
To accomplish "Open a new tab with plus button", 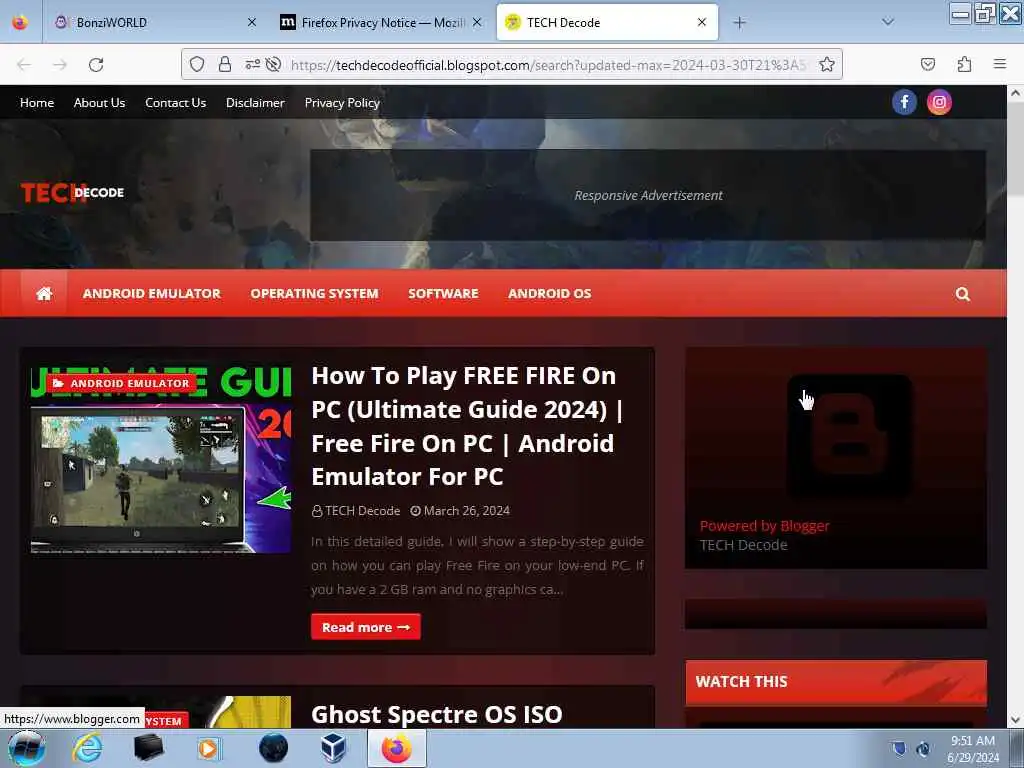I will (x=739, y=23).
